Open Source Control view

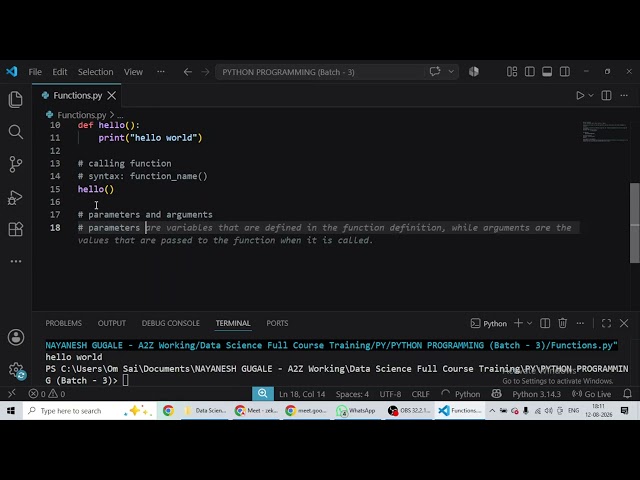point(16,164)
